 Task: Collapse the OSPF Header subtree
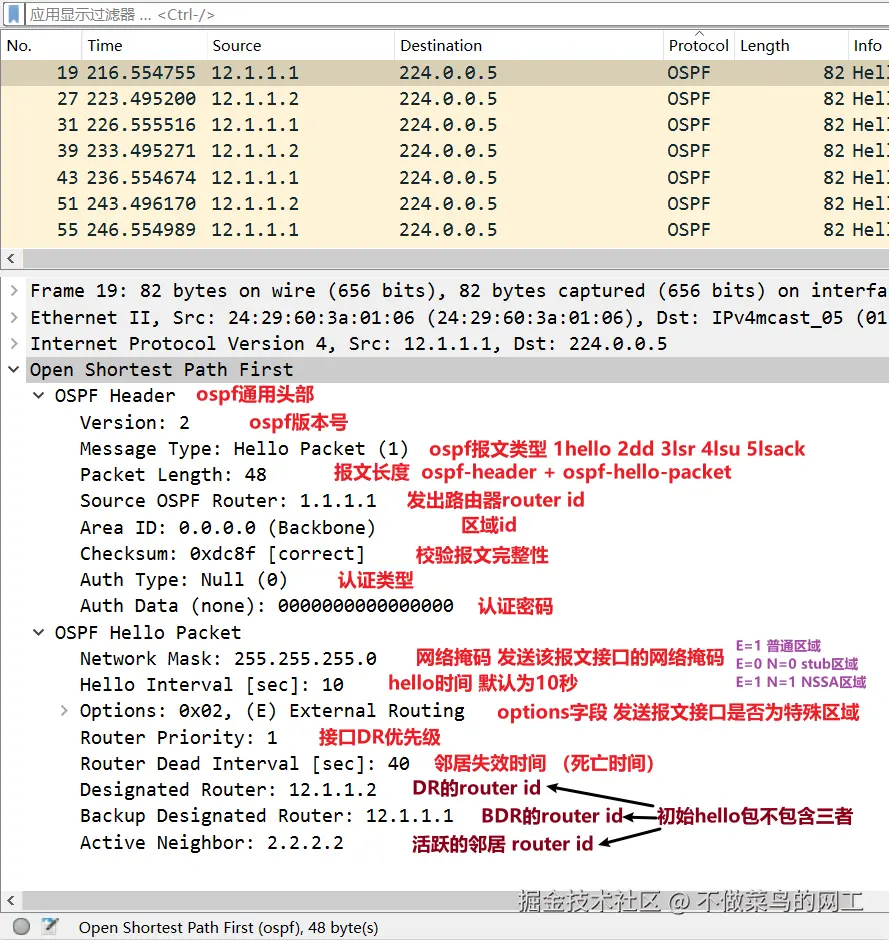pos(38,396)
